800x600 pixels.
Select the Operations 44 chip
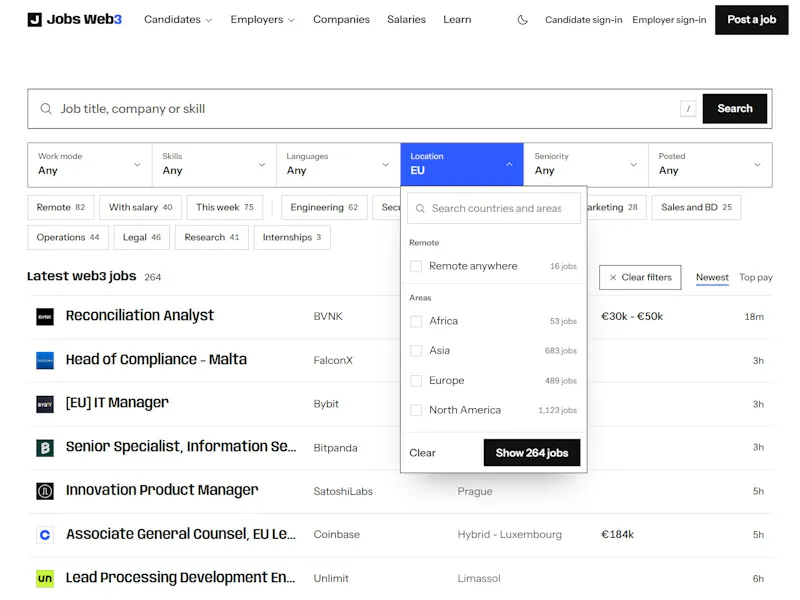[x=68, y=238]
